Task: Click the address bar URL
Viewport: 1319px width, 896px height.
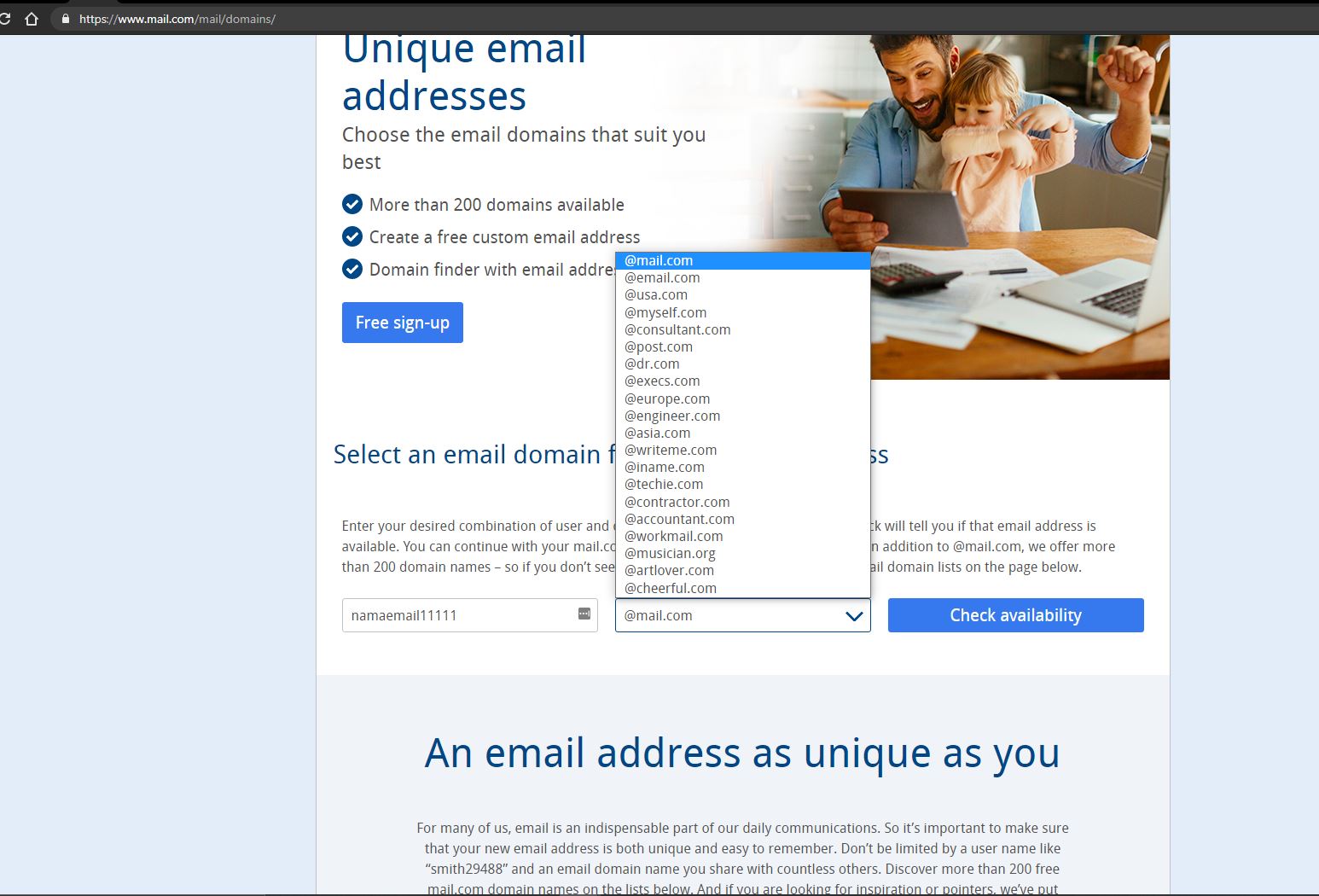Action: click(x=177, y=19)
